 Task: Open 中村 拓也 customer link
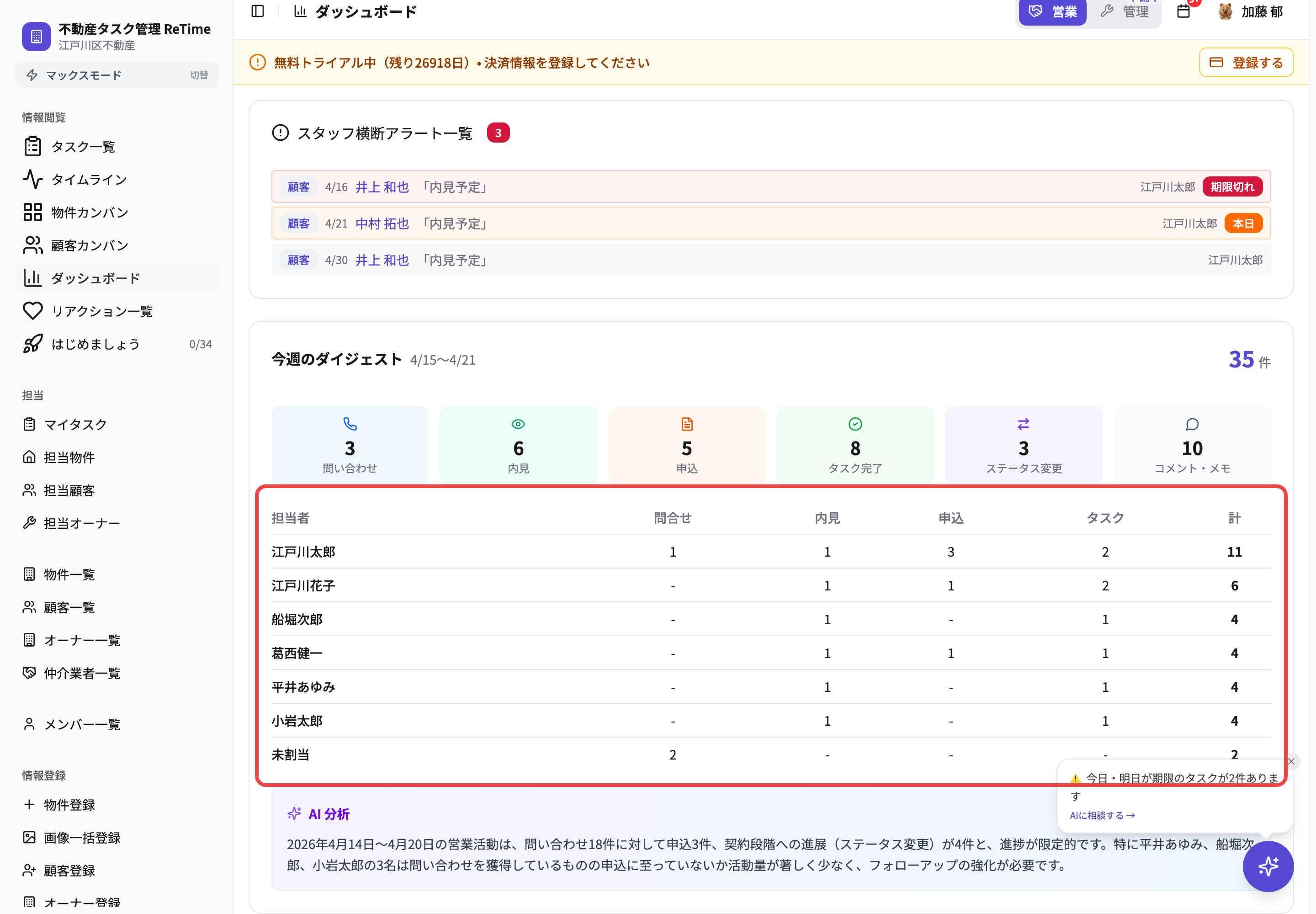[382, 223]
